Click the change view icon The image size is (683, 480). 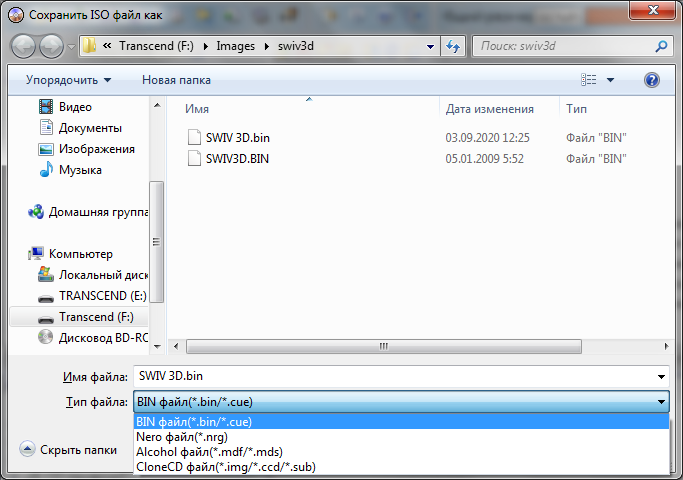tap(588, 80)
